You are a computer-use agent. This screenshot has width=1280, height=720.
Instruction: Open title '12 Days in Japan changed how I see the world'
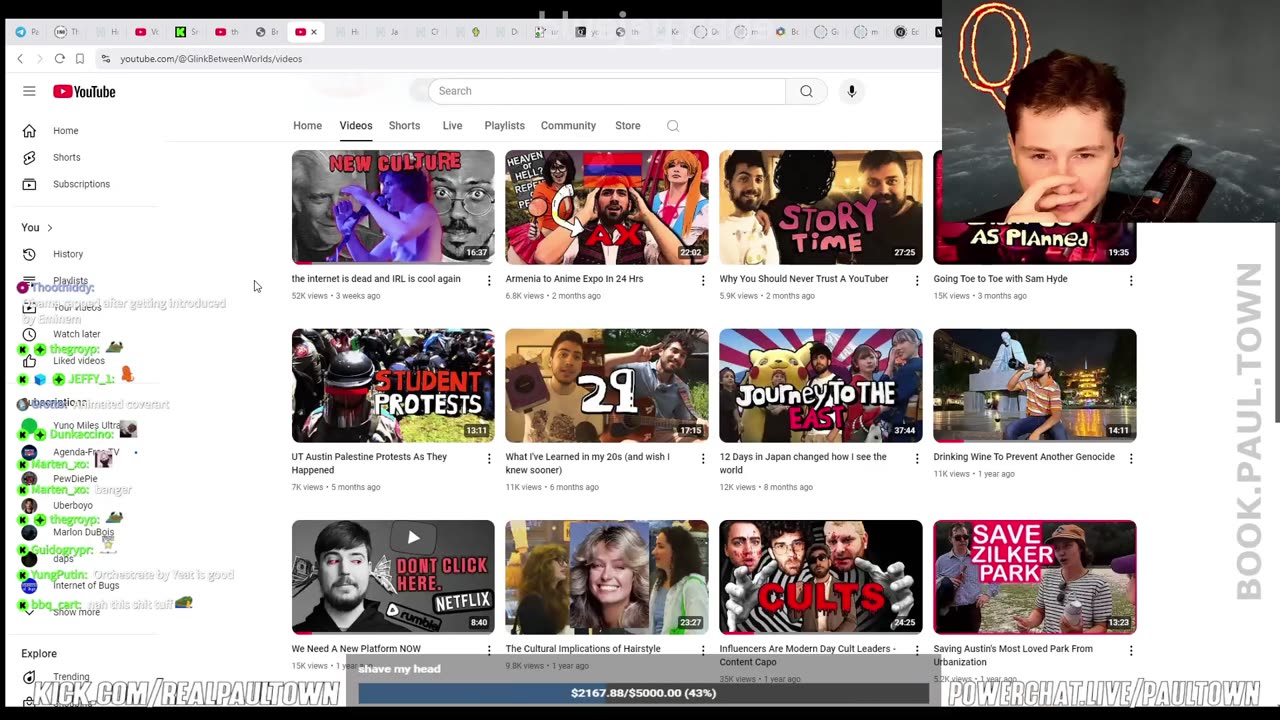coord(802,463)
